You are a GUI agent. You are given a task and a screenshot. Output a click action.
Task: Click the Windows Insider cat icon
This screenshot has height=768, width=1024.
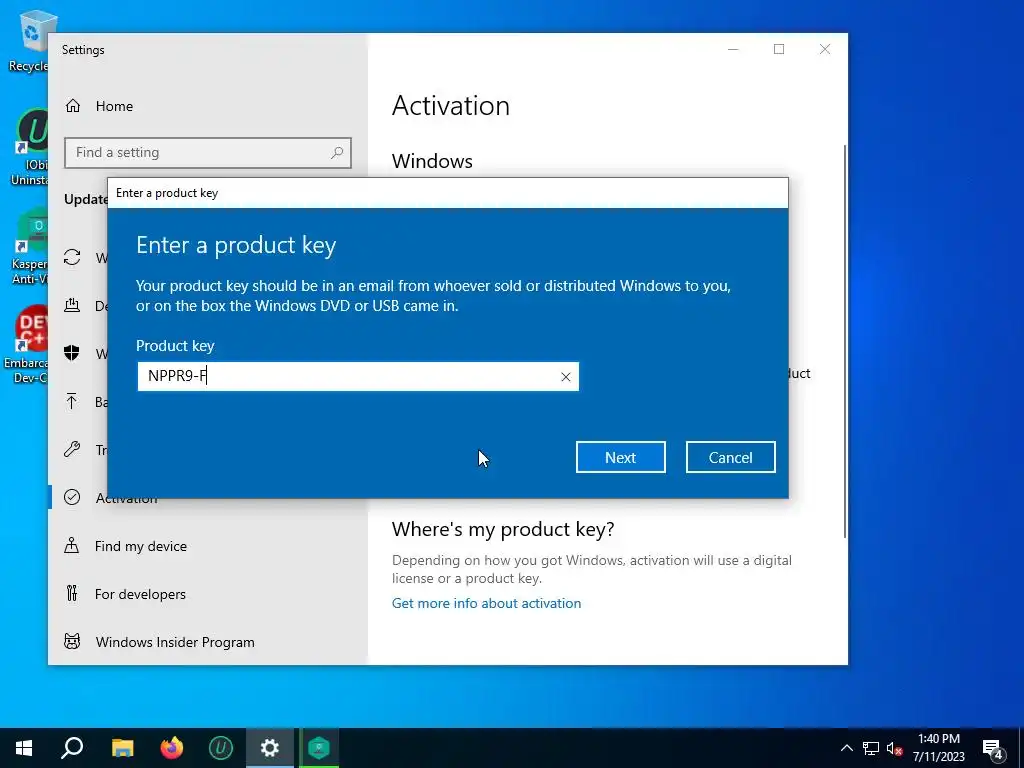[72, 641]
